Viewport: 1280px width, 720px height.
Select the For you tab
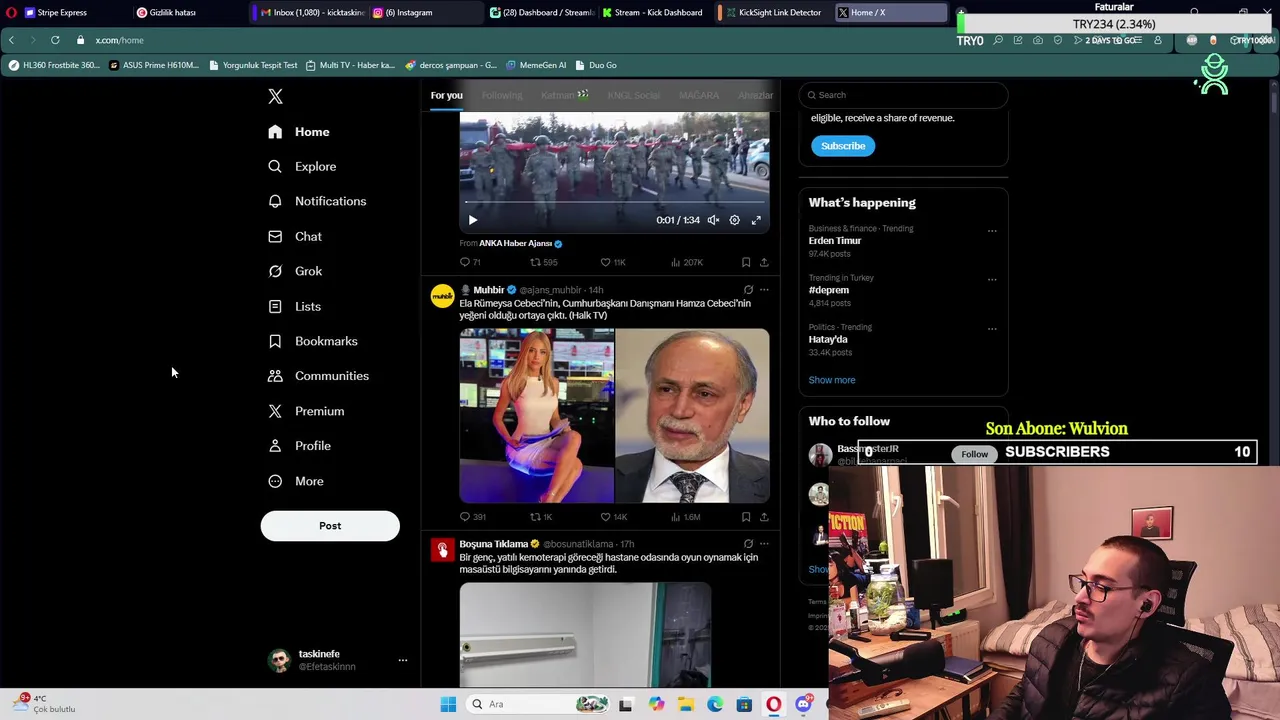pos(446,95)
